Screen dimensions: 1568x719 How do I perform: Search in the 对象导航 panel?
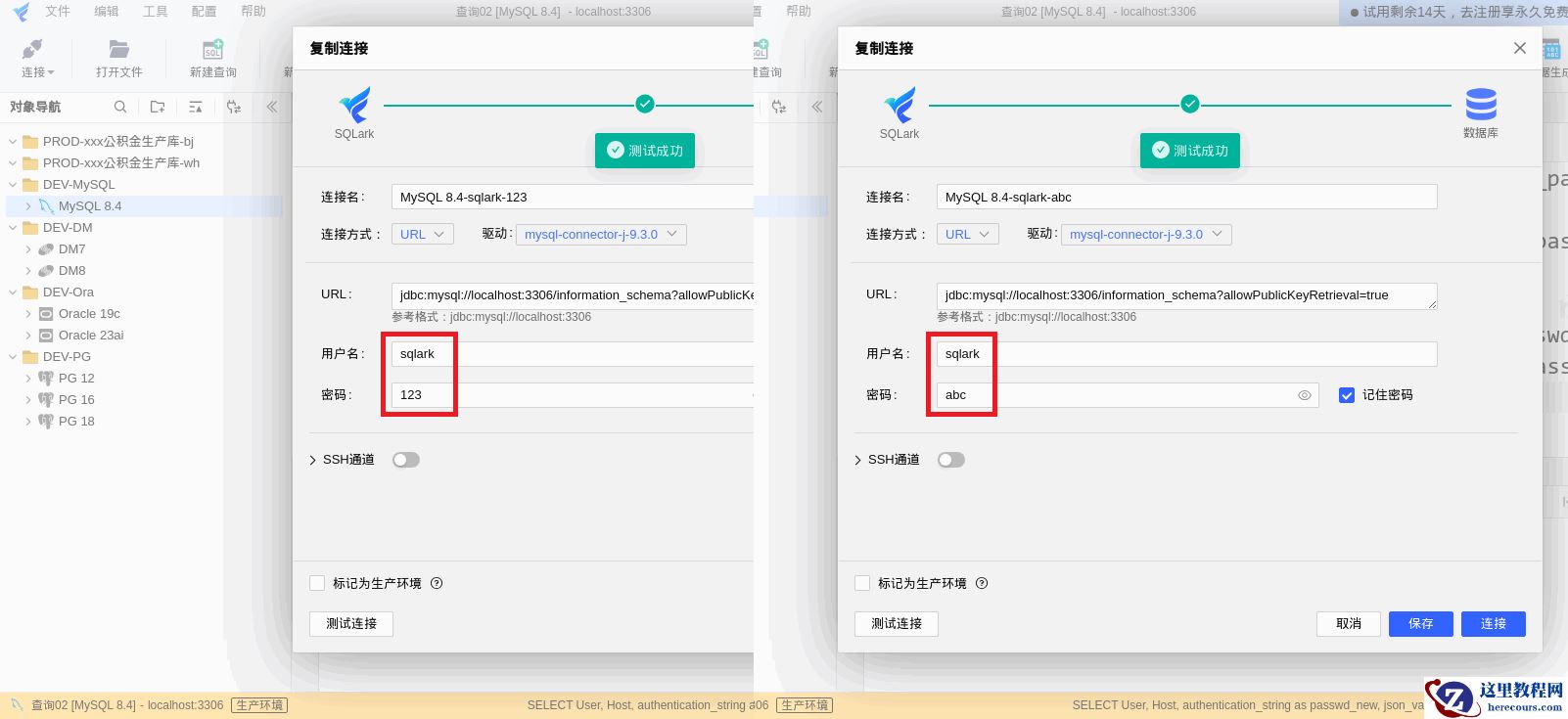[x=120, y=107]
